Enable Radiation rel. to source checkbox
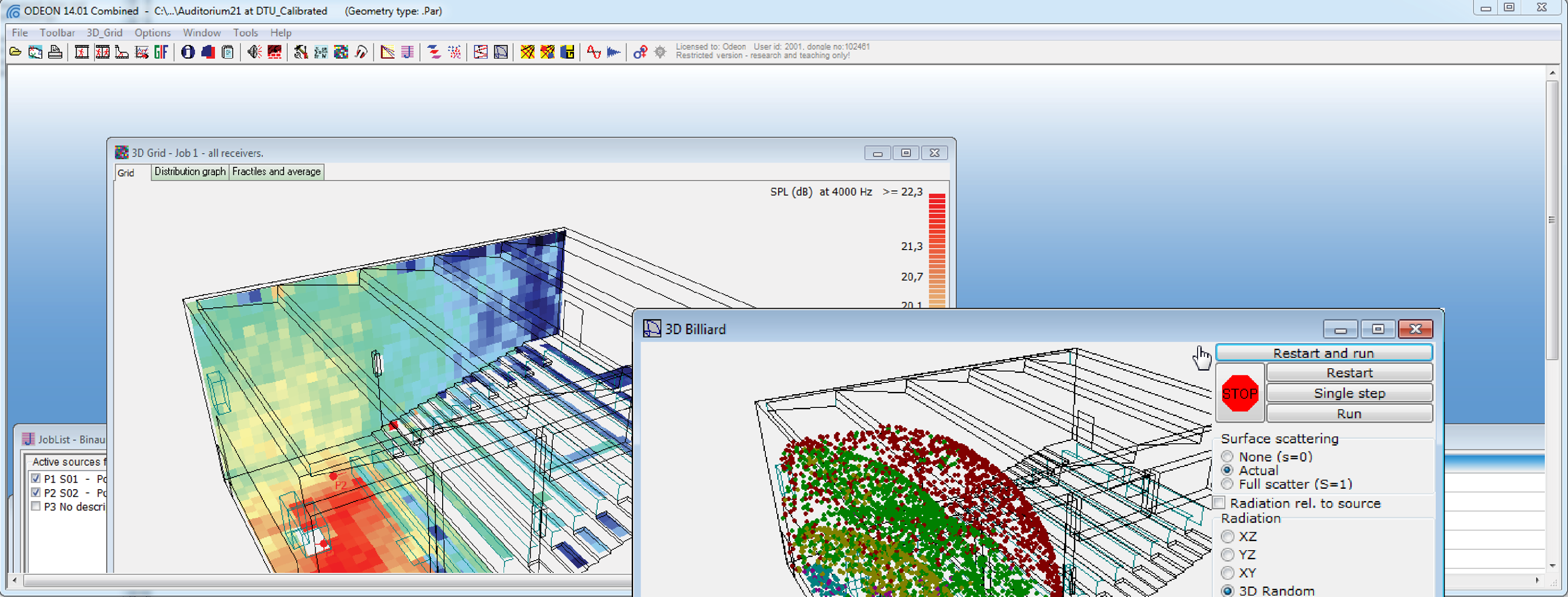The image size is (1568, 597). pos(1219,502)
